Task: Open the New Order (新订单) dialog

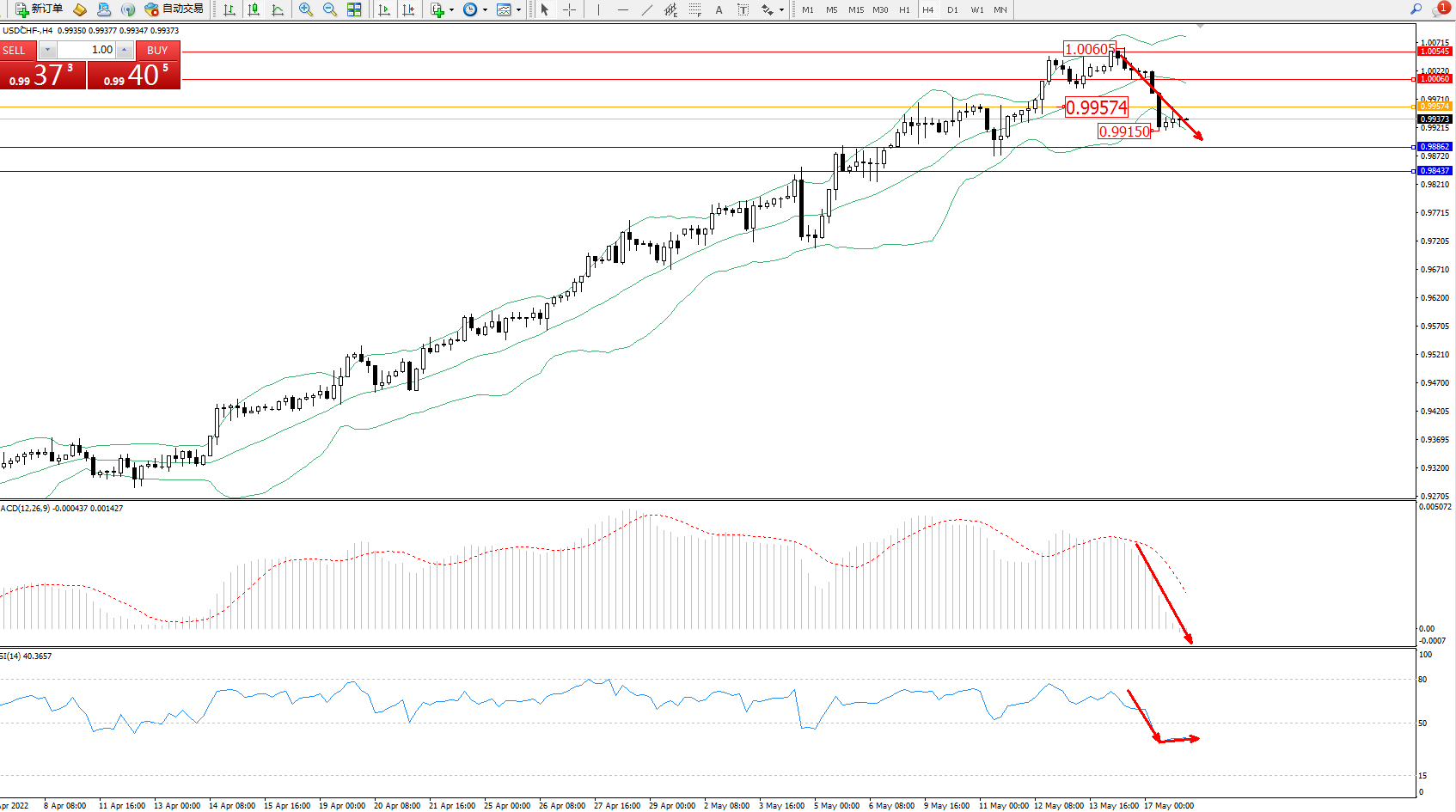Action: [40, 9]
